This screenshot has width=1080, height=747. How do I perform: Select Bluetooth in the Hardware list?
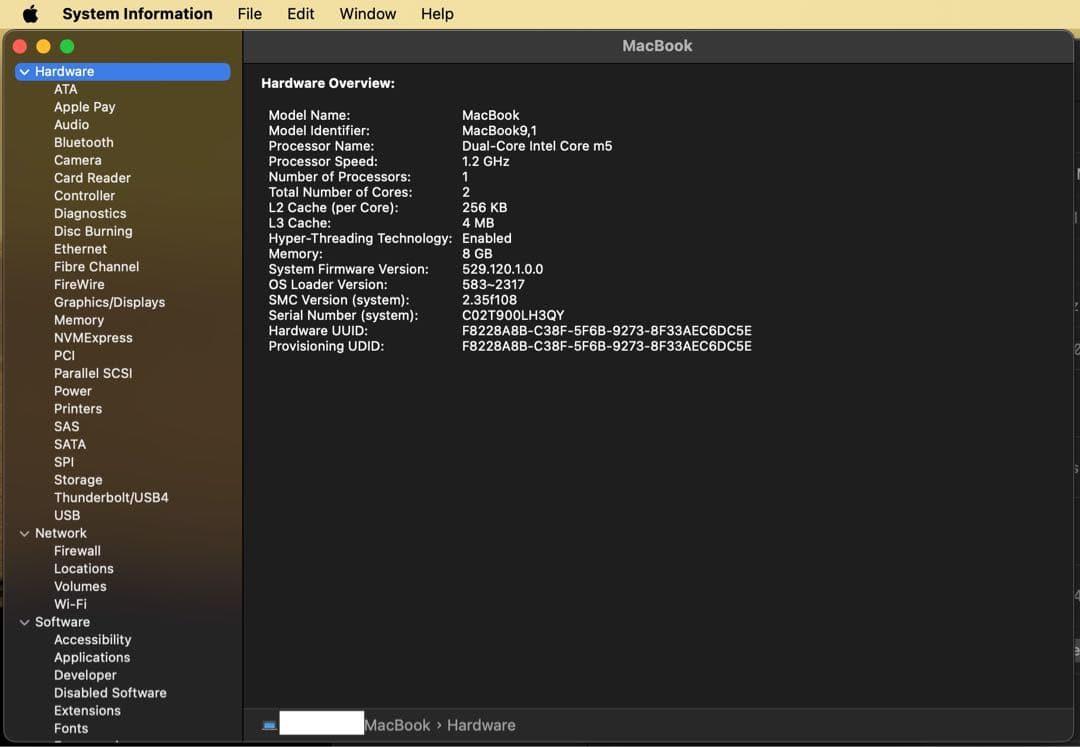point(83,142)
